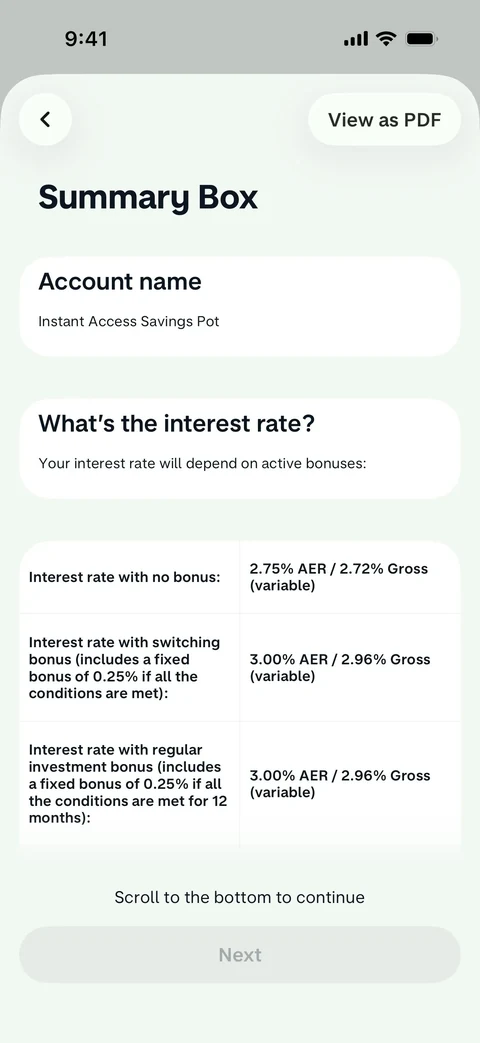This screenshot has height=1043, width=480.
Task: Select the switching bonus interest rate row
Action: coord(240,668)
